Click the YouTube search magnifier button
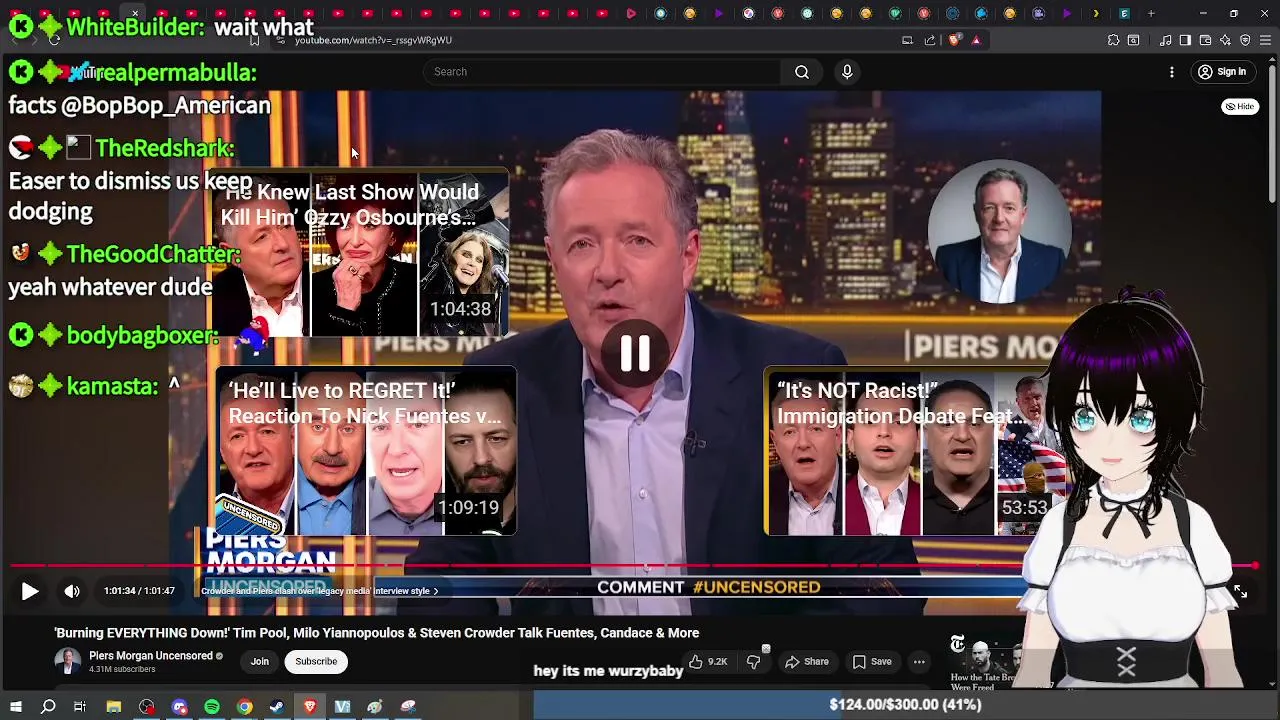The height and width of the screenshot is (720, 1280). click(x=802, y=72)
